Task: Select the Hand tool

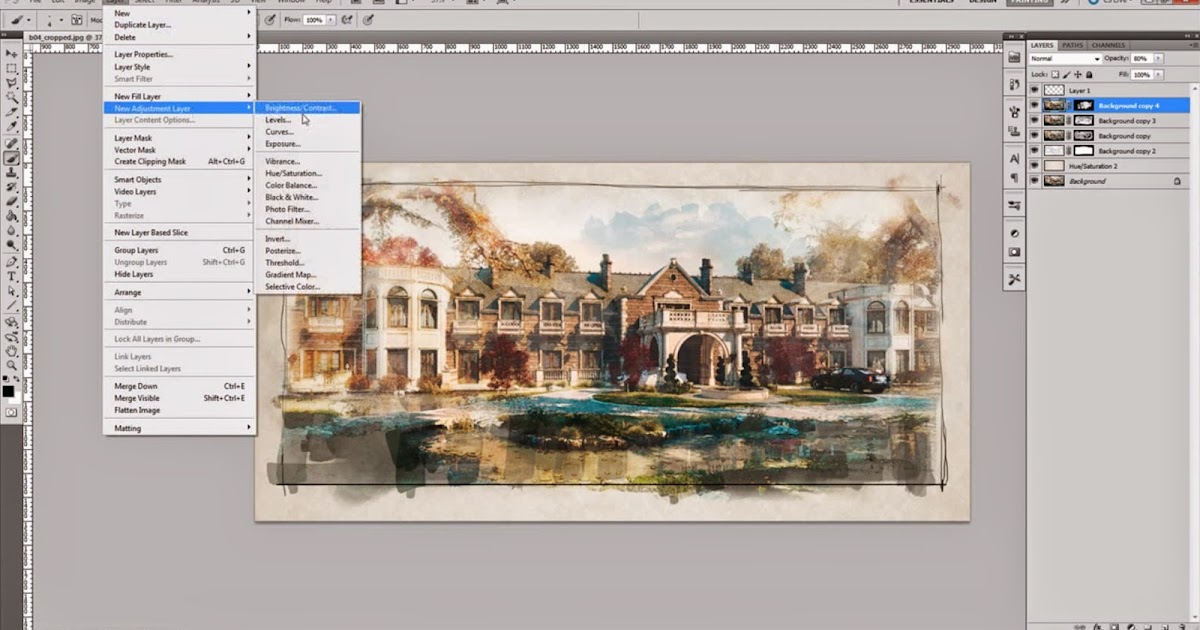Action: click(12, 352)
